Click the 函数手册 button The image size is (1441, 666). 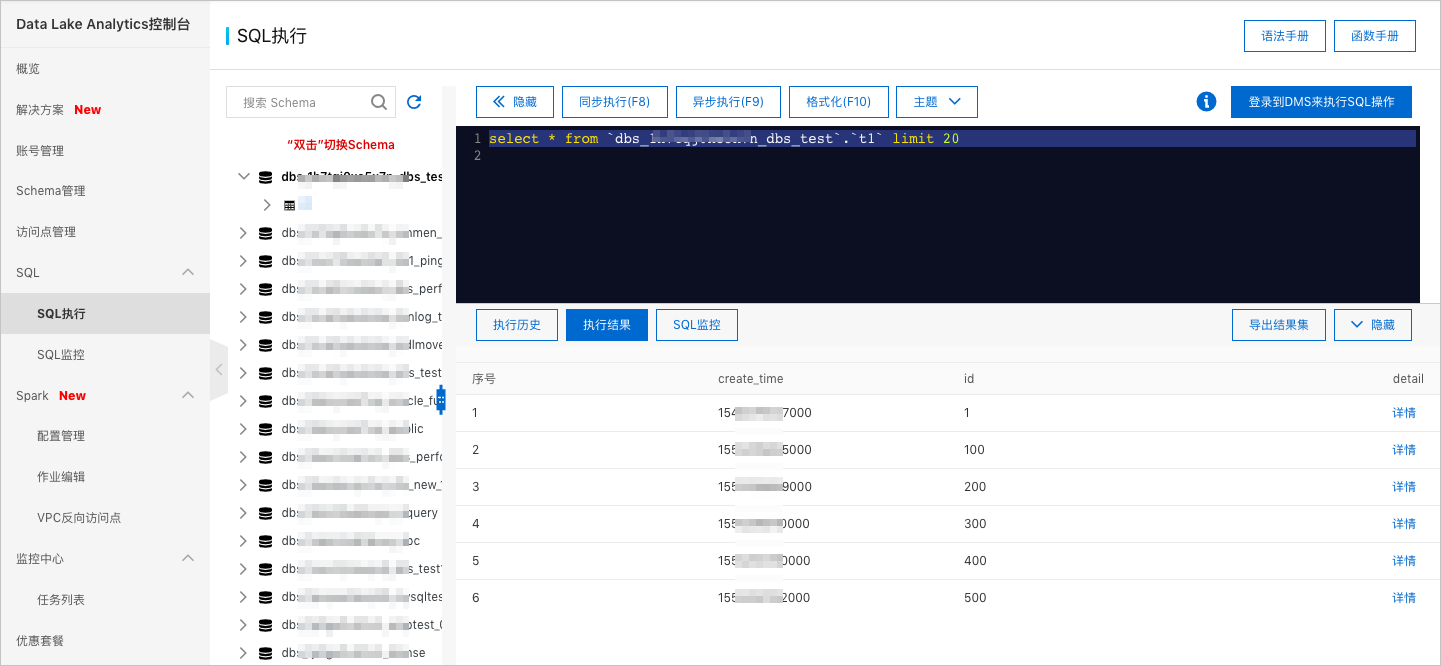point(1375,35)
